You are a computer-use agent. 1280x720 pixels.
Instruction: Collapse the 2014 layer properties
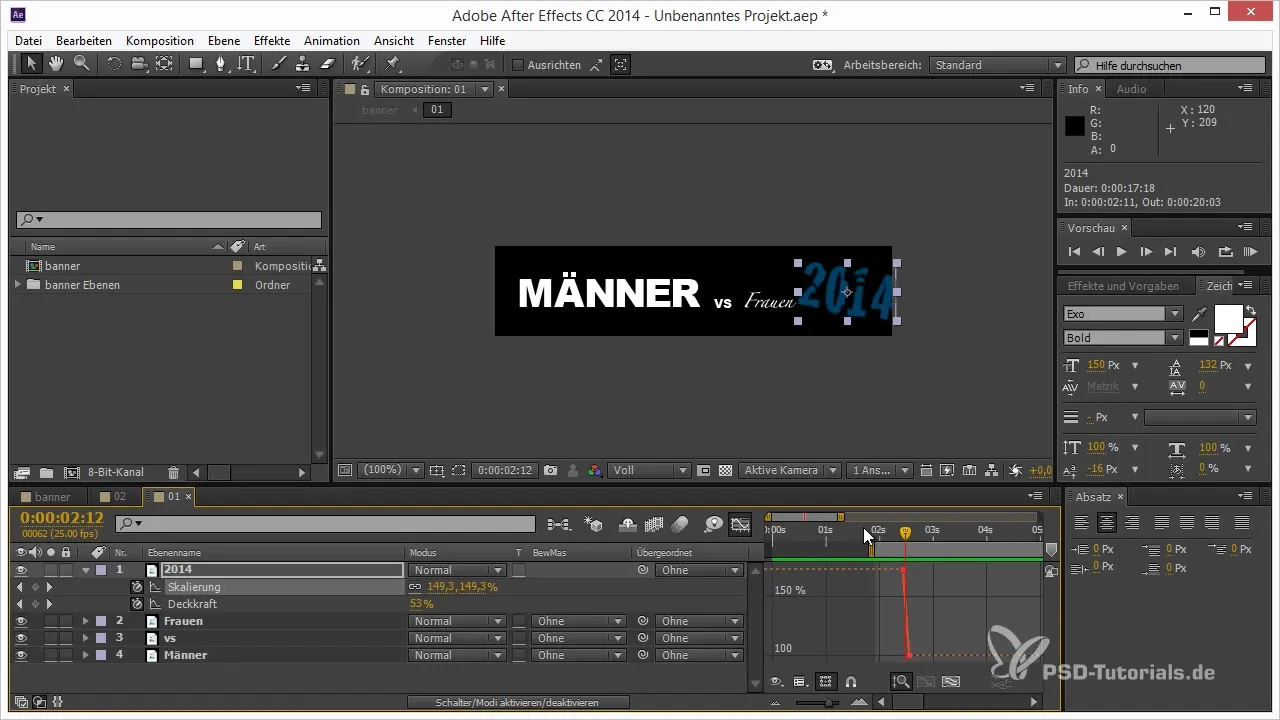pyautogui.click(x=86, y=570)
